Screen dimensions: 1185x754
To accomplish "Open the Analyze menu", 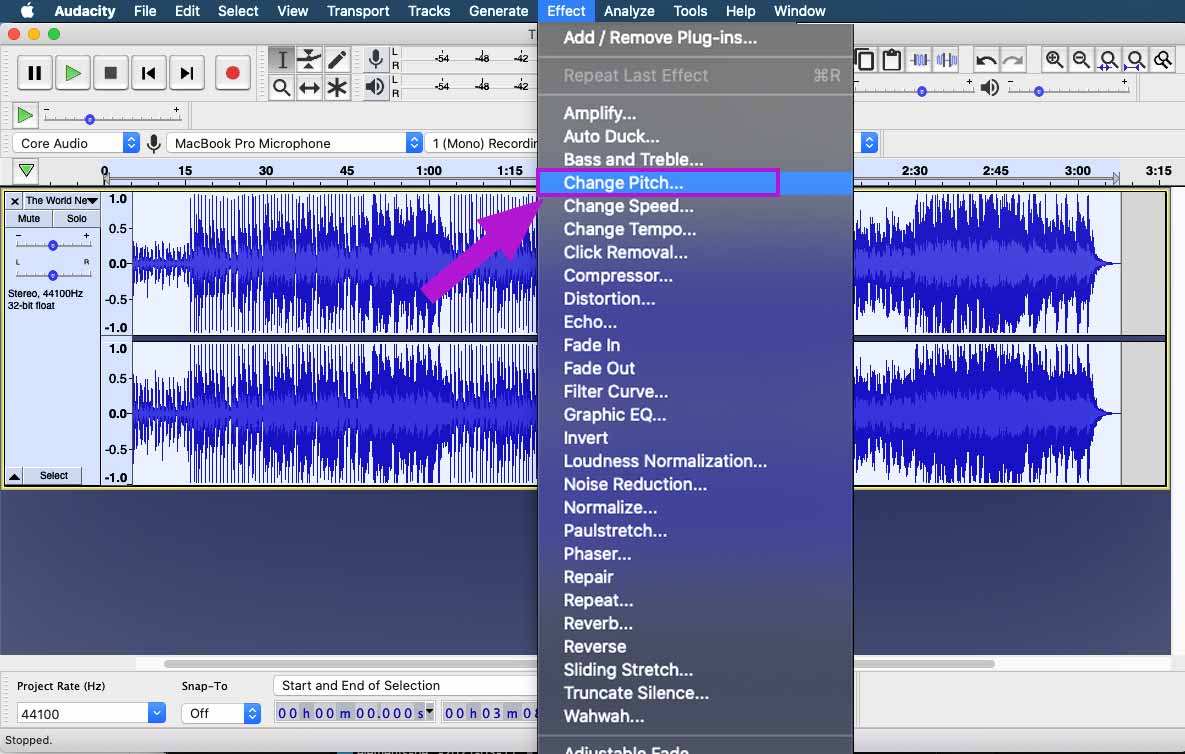I will 629,11.
